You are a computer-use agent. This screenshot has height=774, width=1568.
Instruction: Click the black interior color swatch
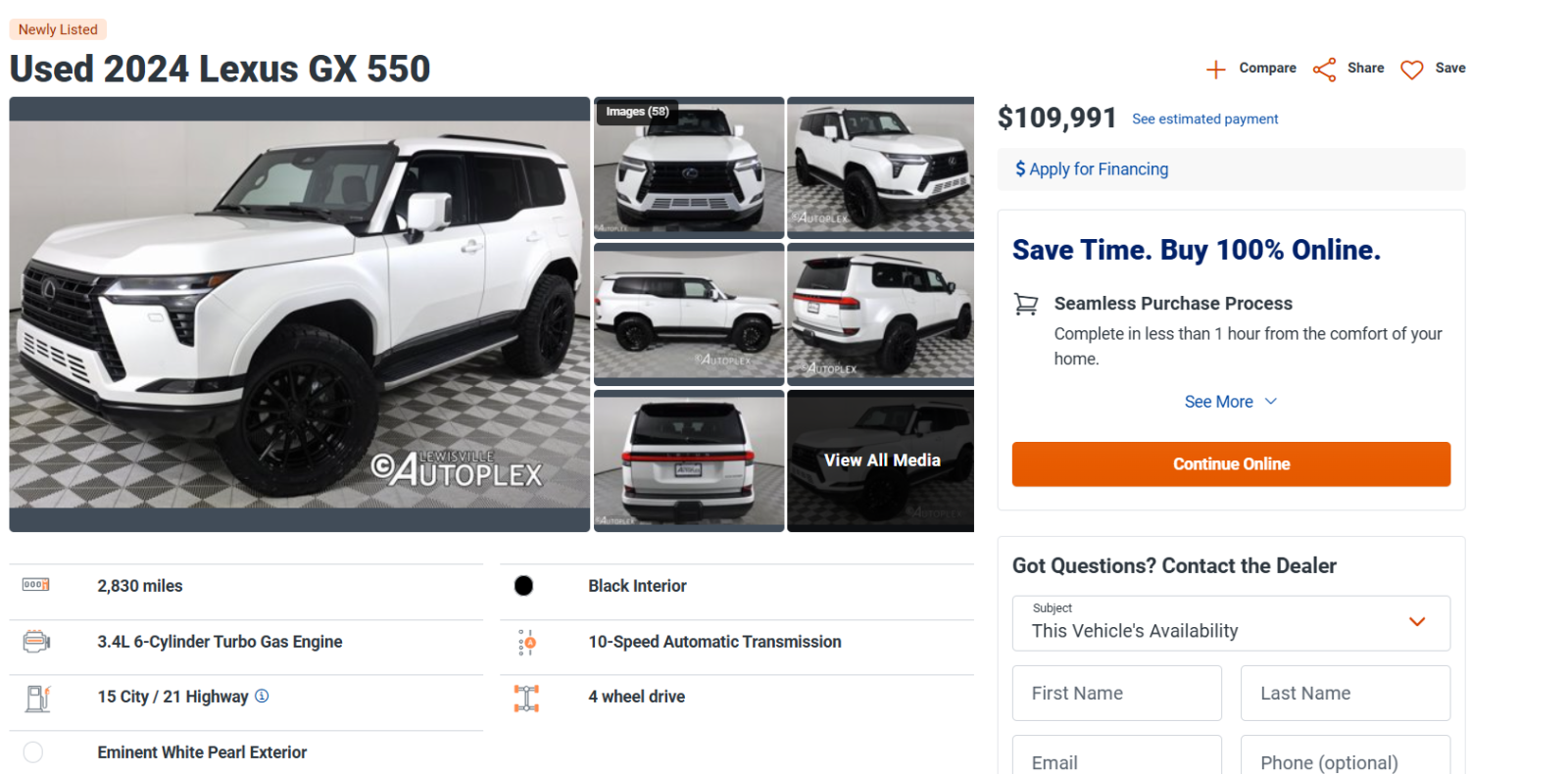point(524,586)
